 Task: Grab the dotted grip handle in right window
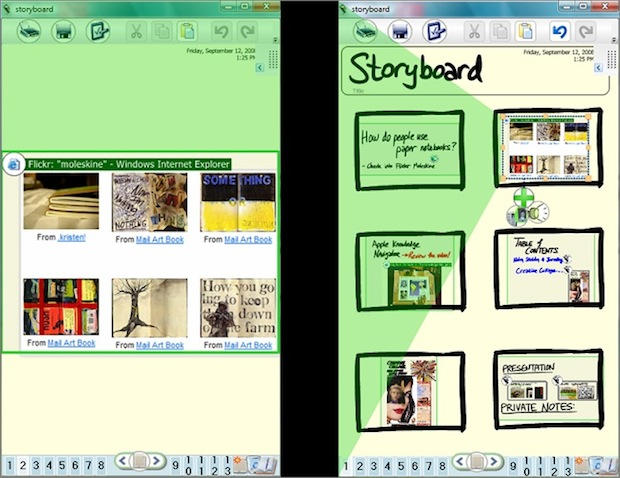point(612,59)
